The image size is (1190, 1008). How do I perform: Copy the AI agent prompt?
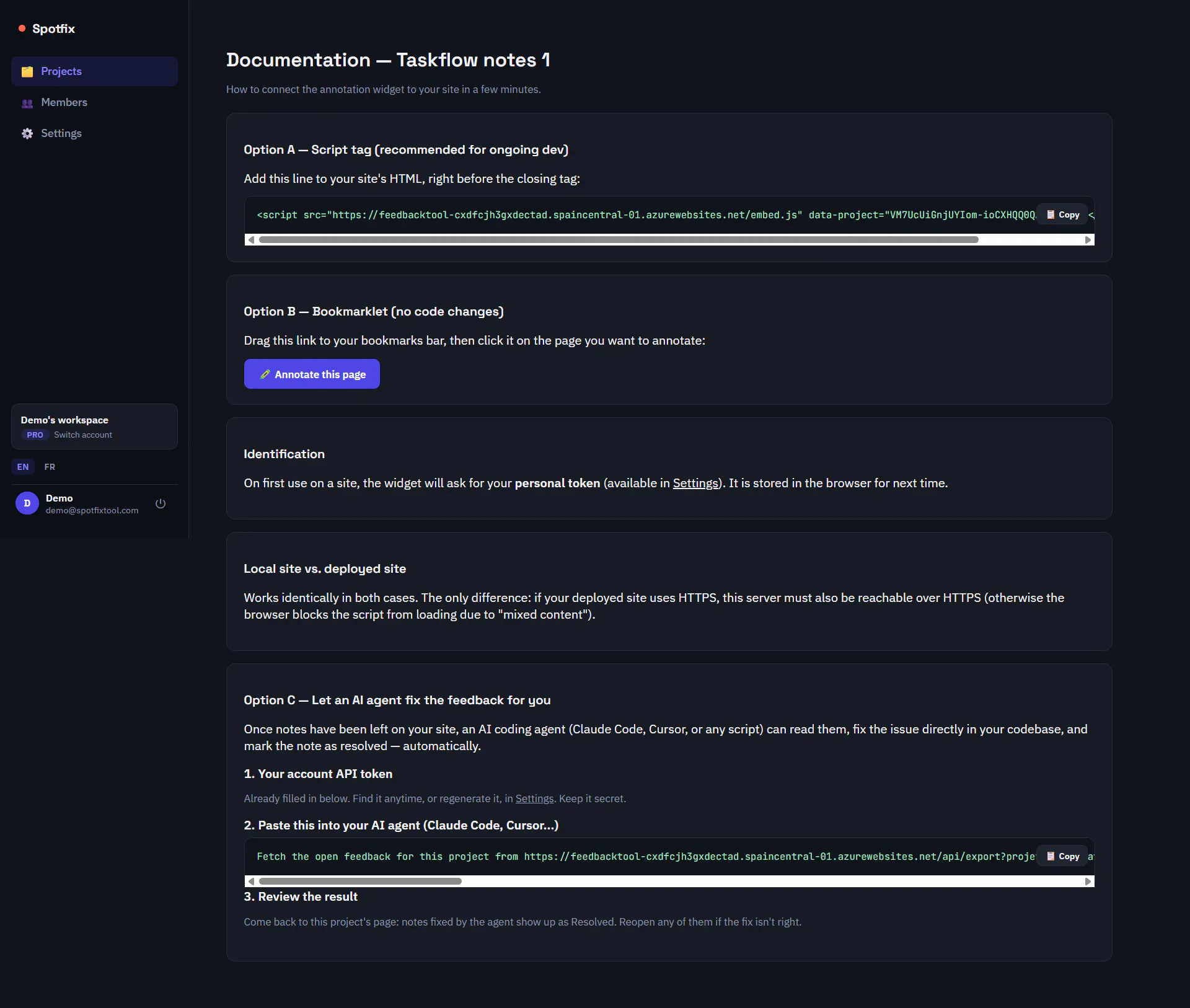pos(1062,856)
